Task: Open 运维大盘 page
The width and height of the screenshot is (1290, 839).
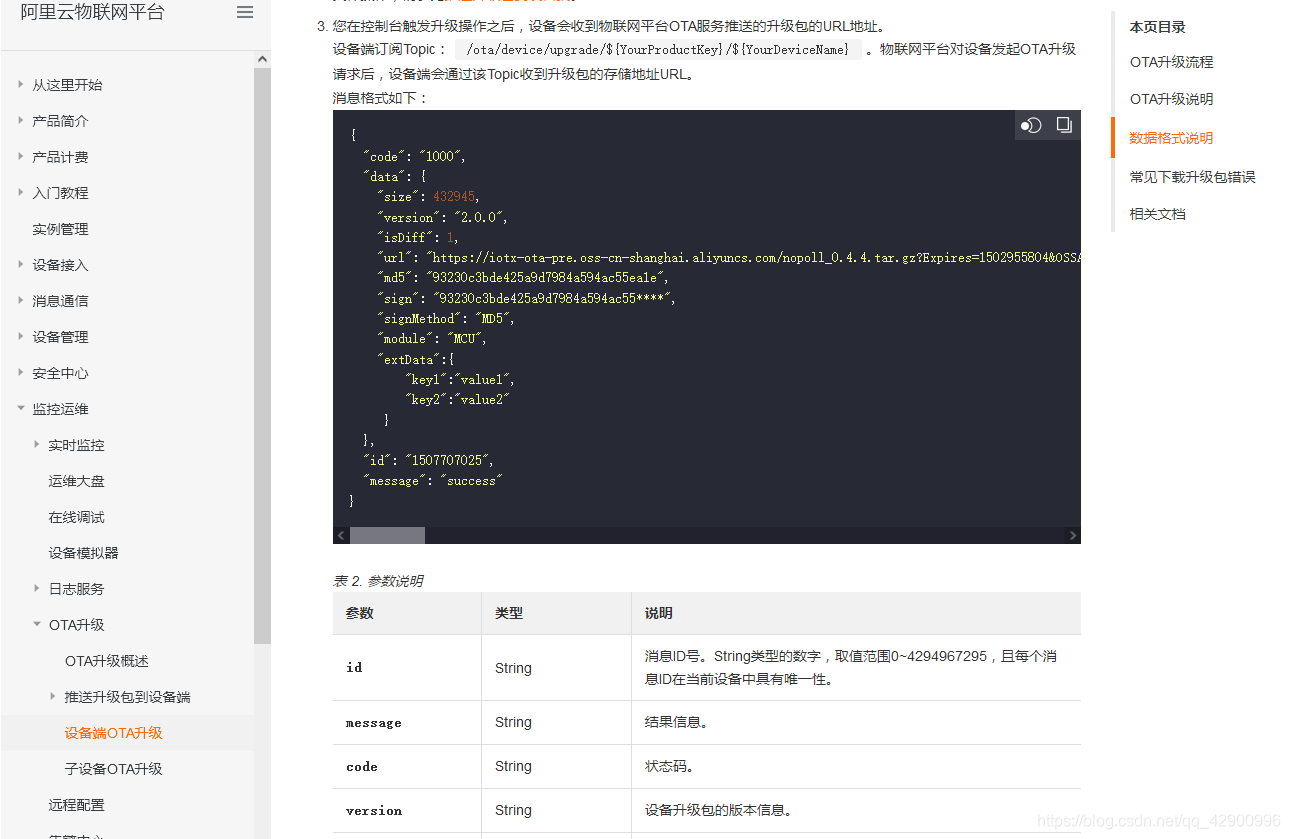Action: (x=76, y=481)
